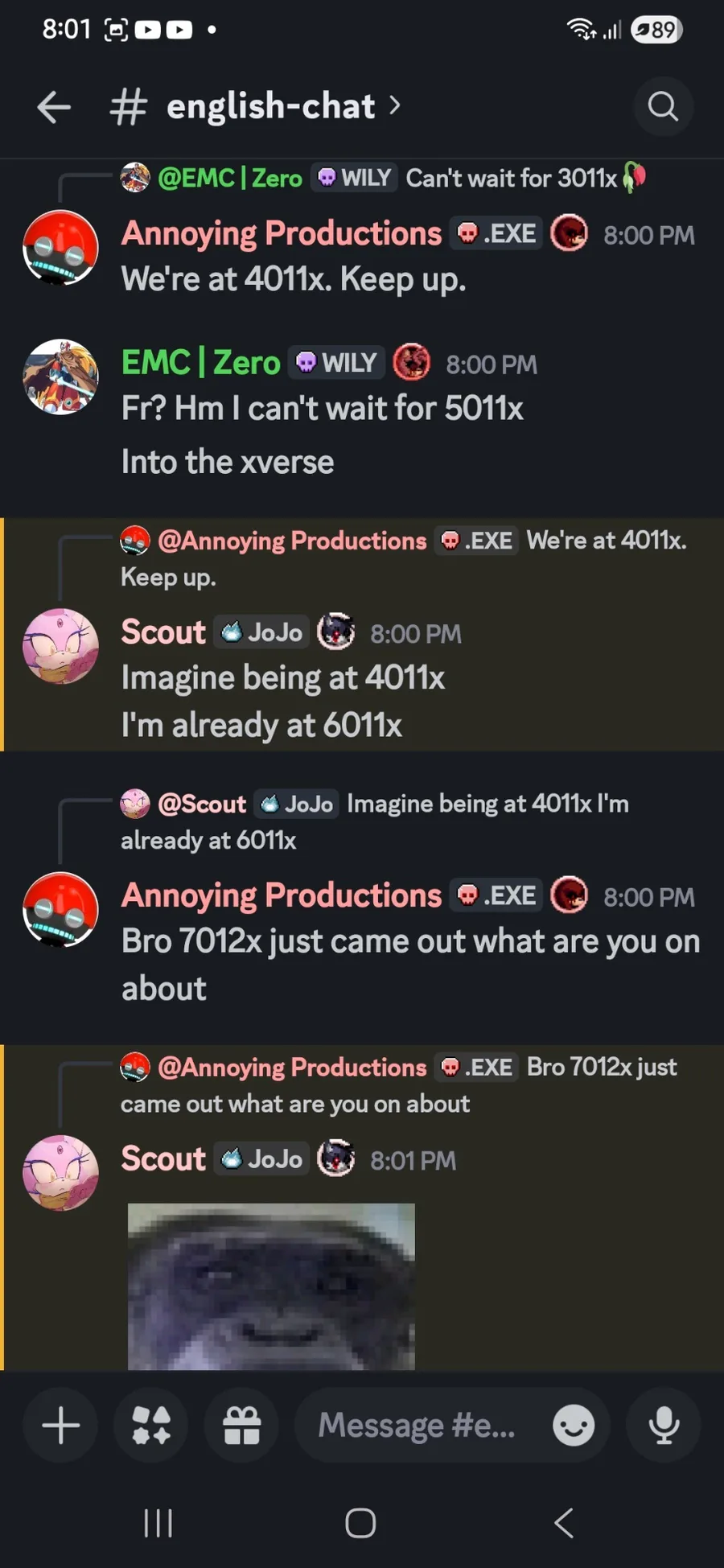
Task: Tap Android recent apps button
Action: click(158, 1522)
